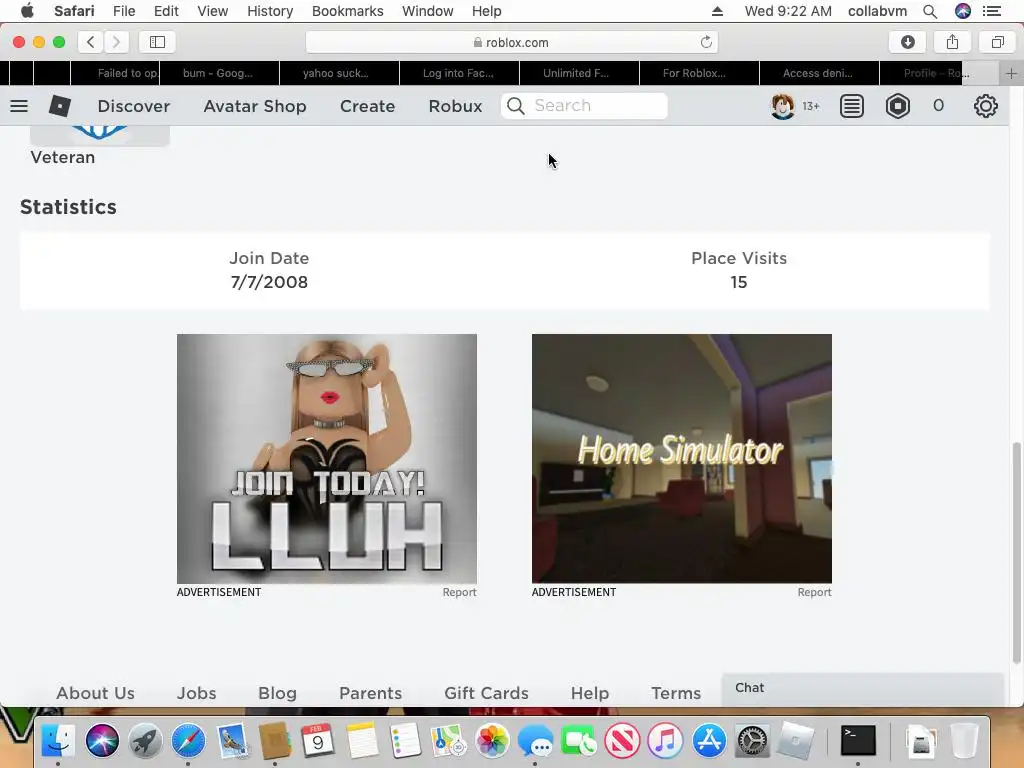1024x768 pixels.
Task: Open Safari's share button
Action: pyautogui.click(x=952, y=42)
